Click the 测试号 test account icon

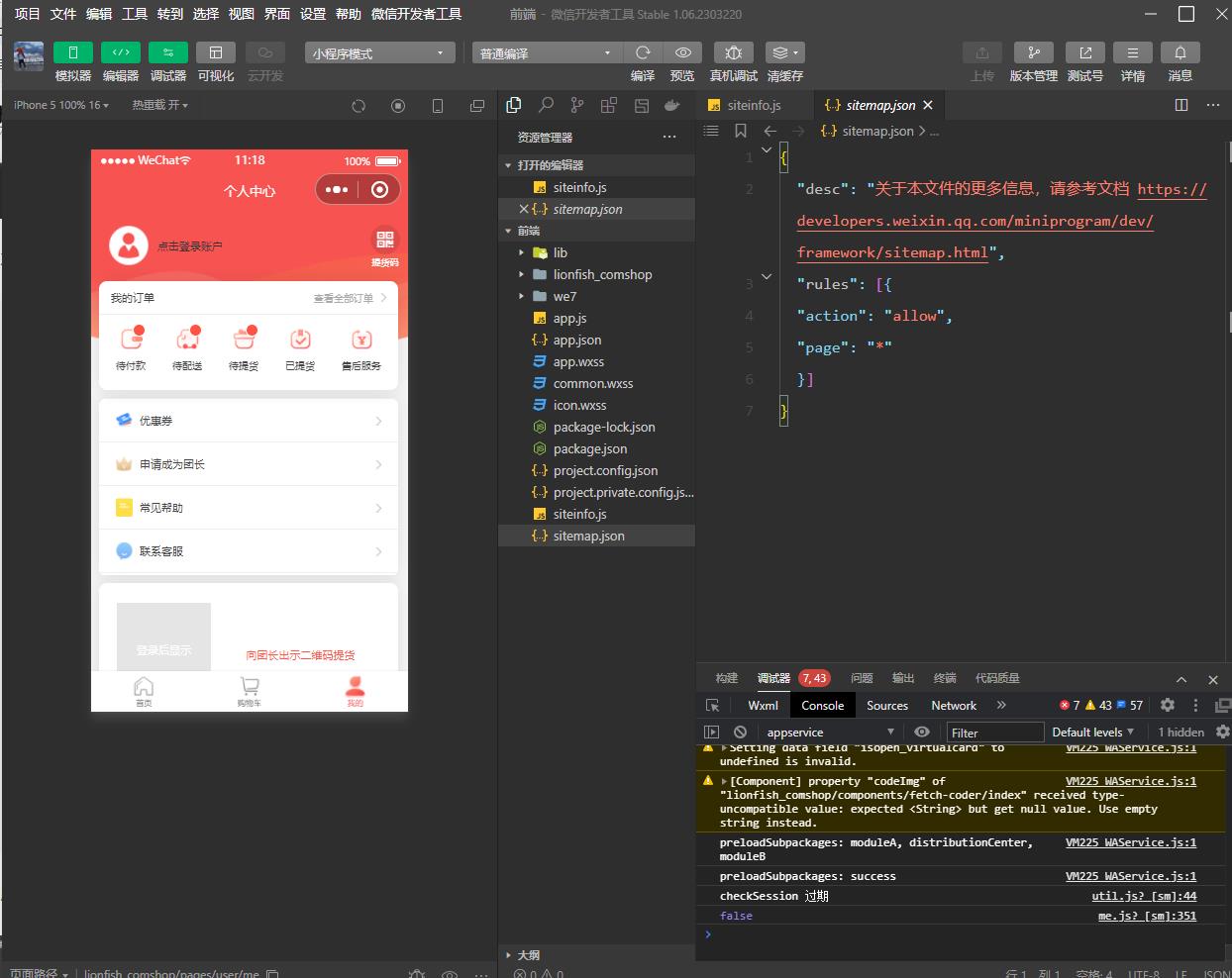tap(1085, 52)
